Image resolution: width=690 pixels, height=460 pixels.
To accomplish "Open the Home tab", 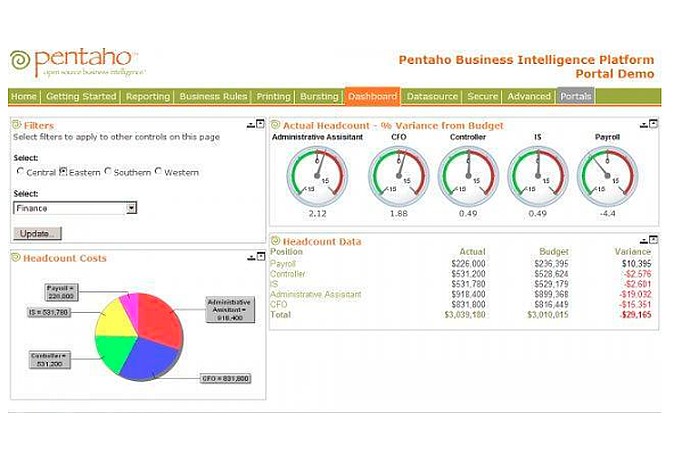I will (x=24, y=96).
